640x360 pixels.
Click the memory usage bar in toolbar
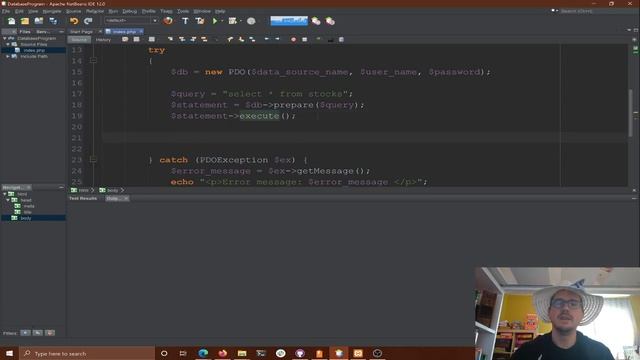(x=289, y=20)
